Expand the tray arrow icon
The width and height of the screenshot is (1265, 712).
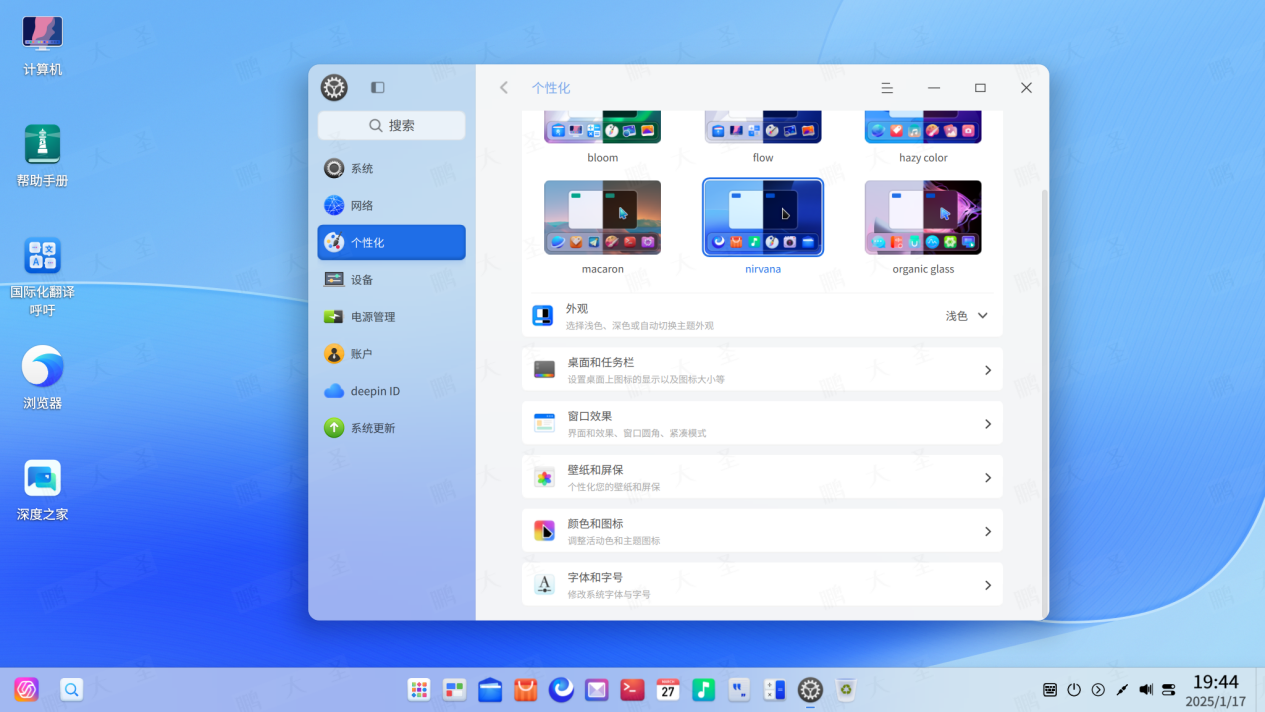pyautogui.click(x=1098, y=690)
